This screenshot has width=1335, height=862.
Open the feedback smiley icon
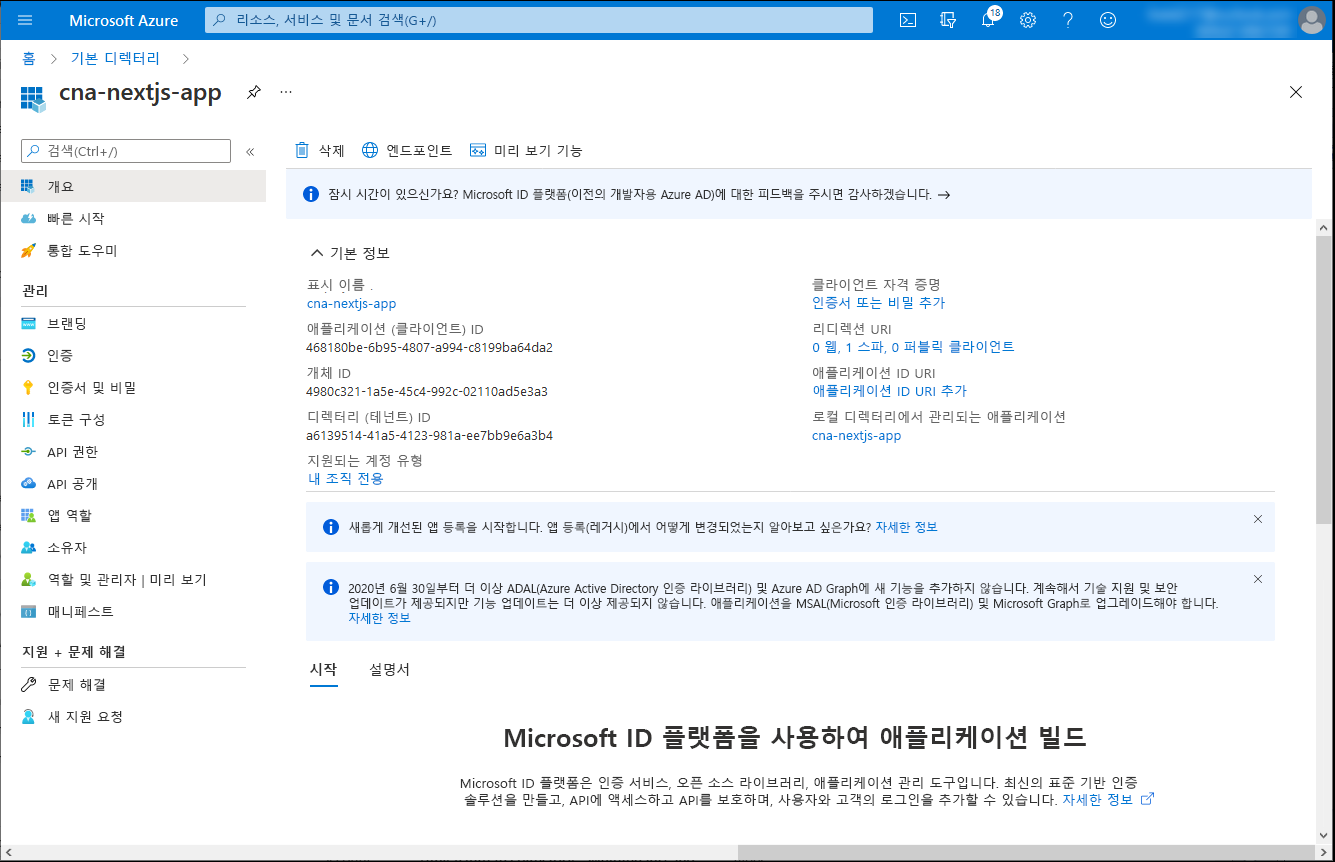point(1108,20)
